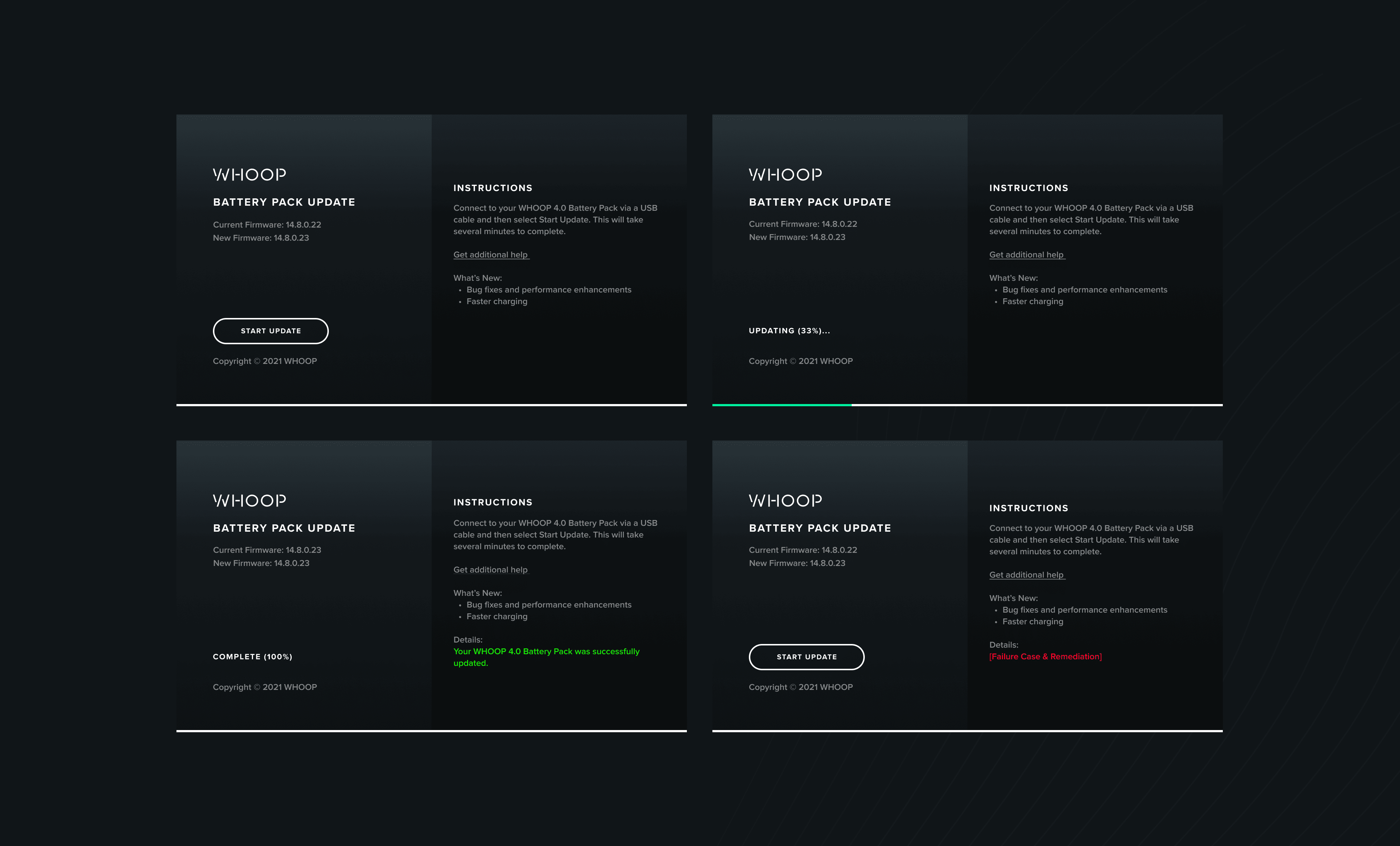Click the green portion of the progress bar

[x=781, y=405]
